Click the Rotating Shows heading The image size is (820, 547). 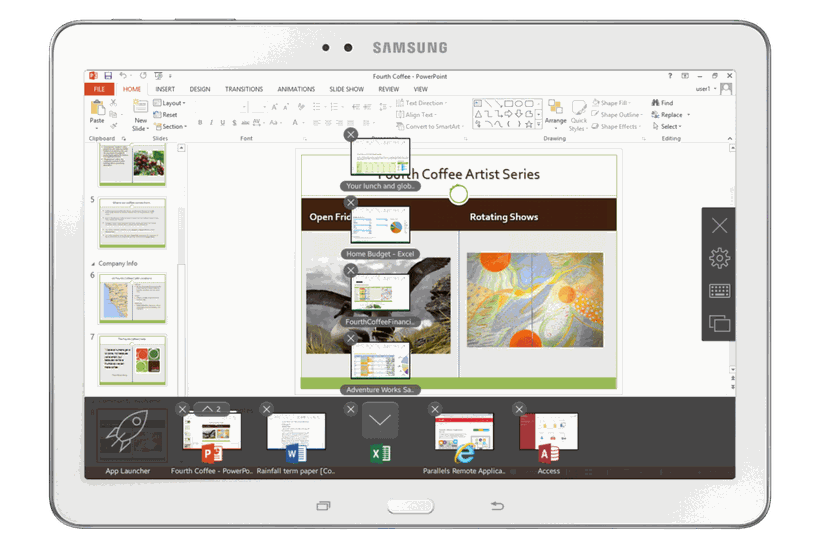pyautogui.click(x=504, y=216)
